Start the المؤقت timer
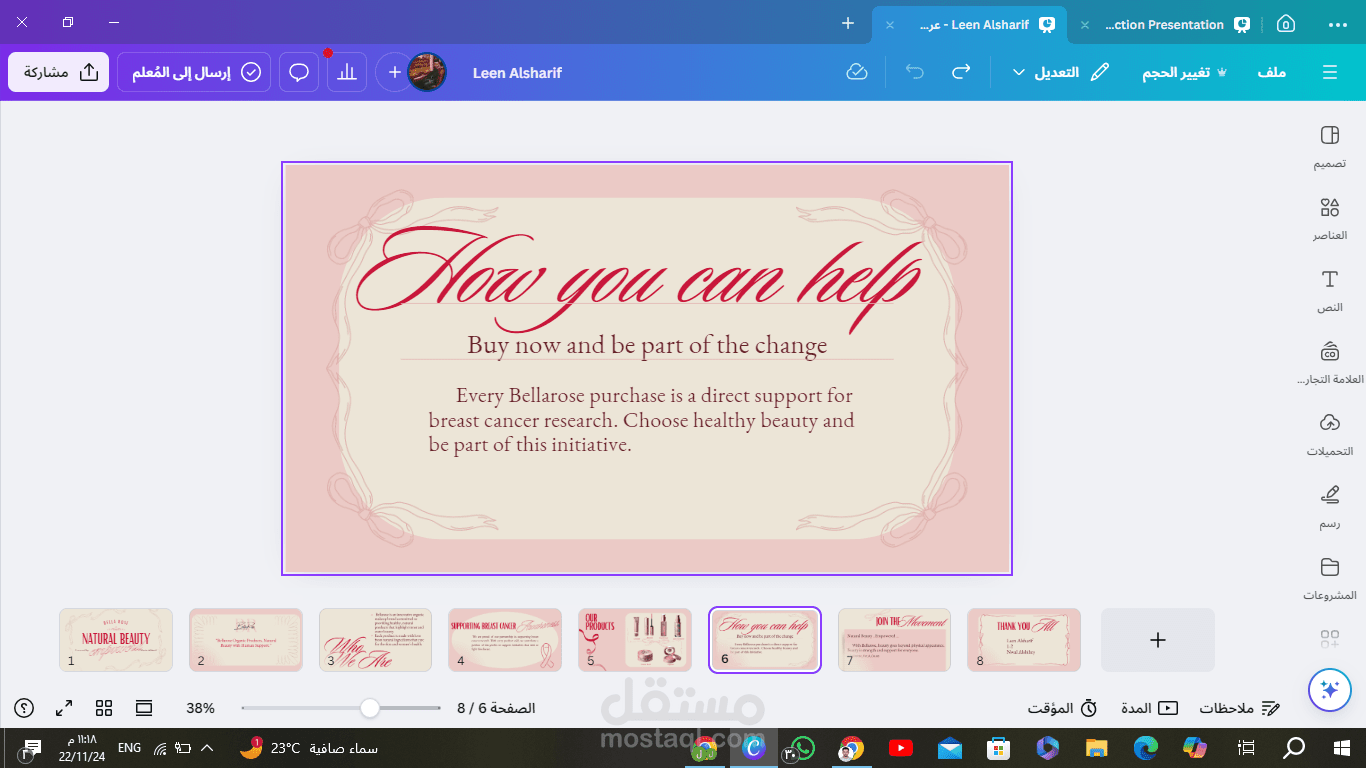The width and height of the screenshot is (1366, 768). pos(1063,708)
